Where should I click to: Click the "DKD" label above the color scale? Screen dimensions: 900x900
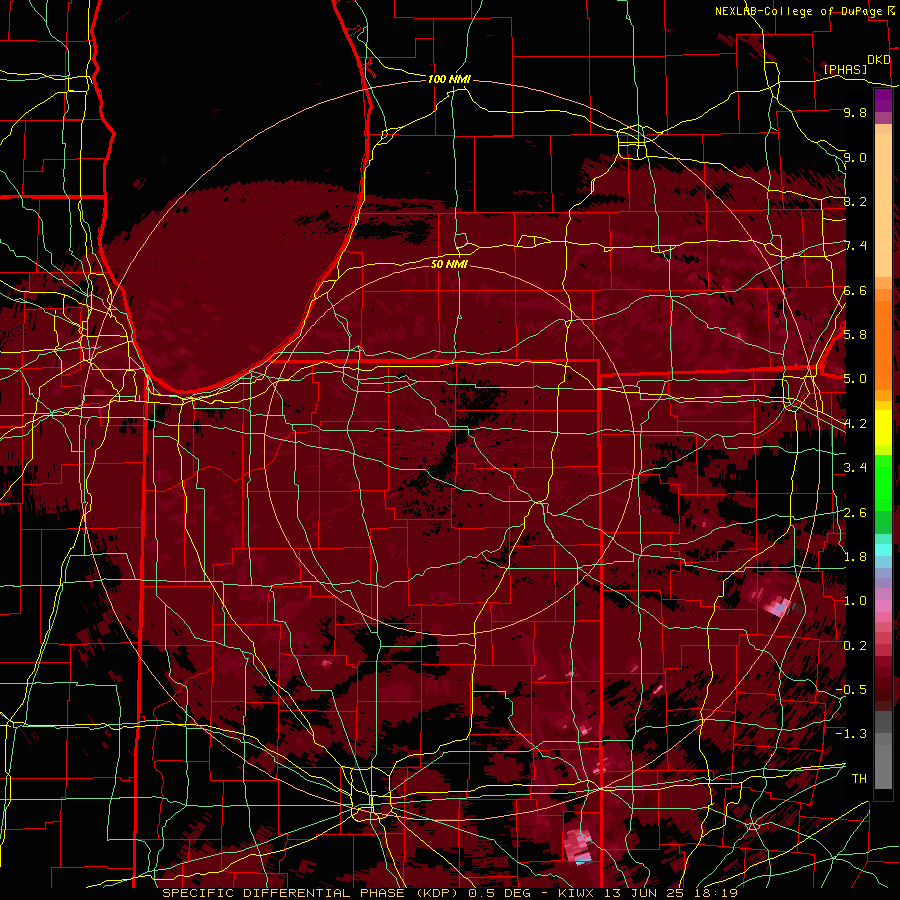pos(879,60)
